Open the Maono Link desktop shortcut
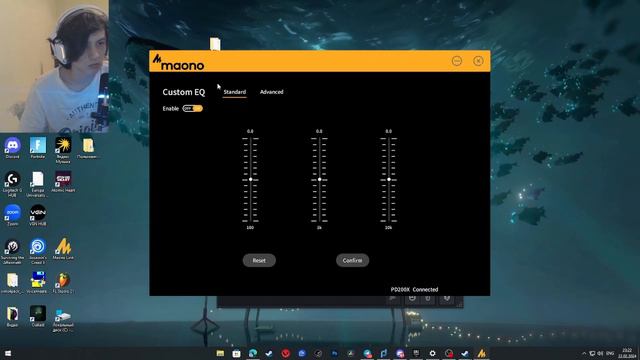Screen dimensions: 640x360 (x=63, y=249)
